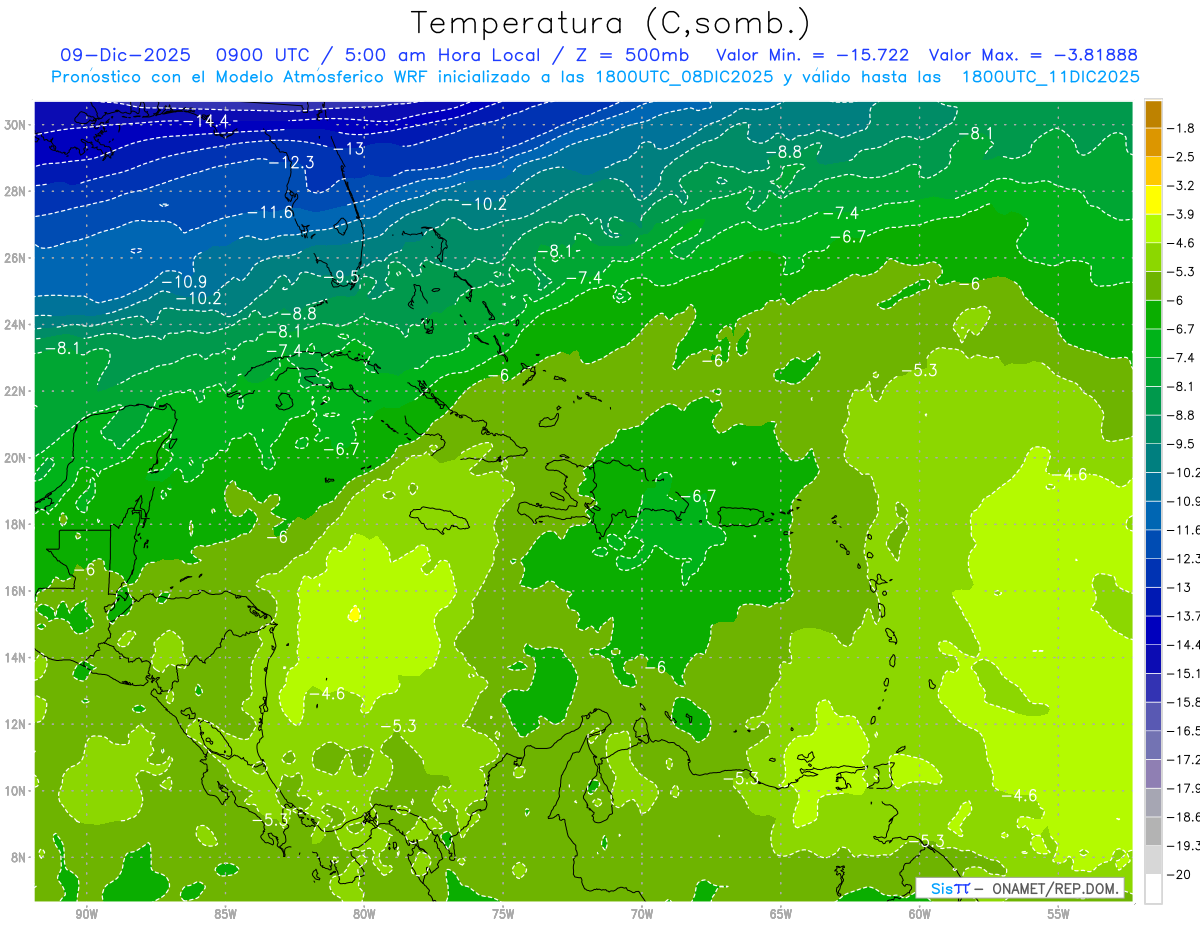Click the "8N" latitude label
Viewport: 1200px width, 927px height.
[x=20, y=858]
